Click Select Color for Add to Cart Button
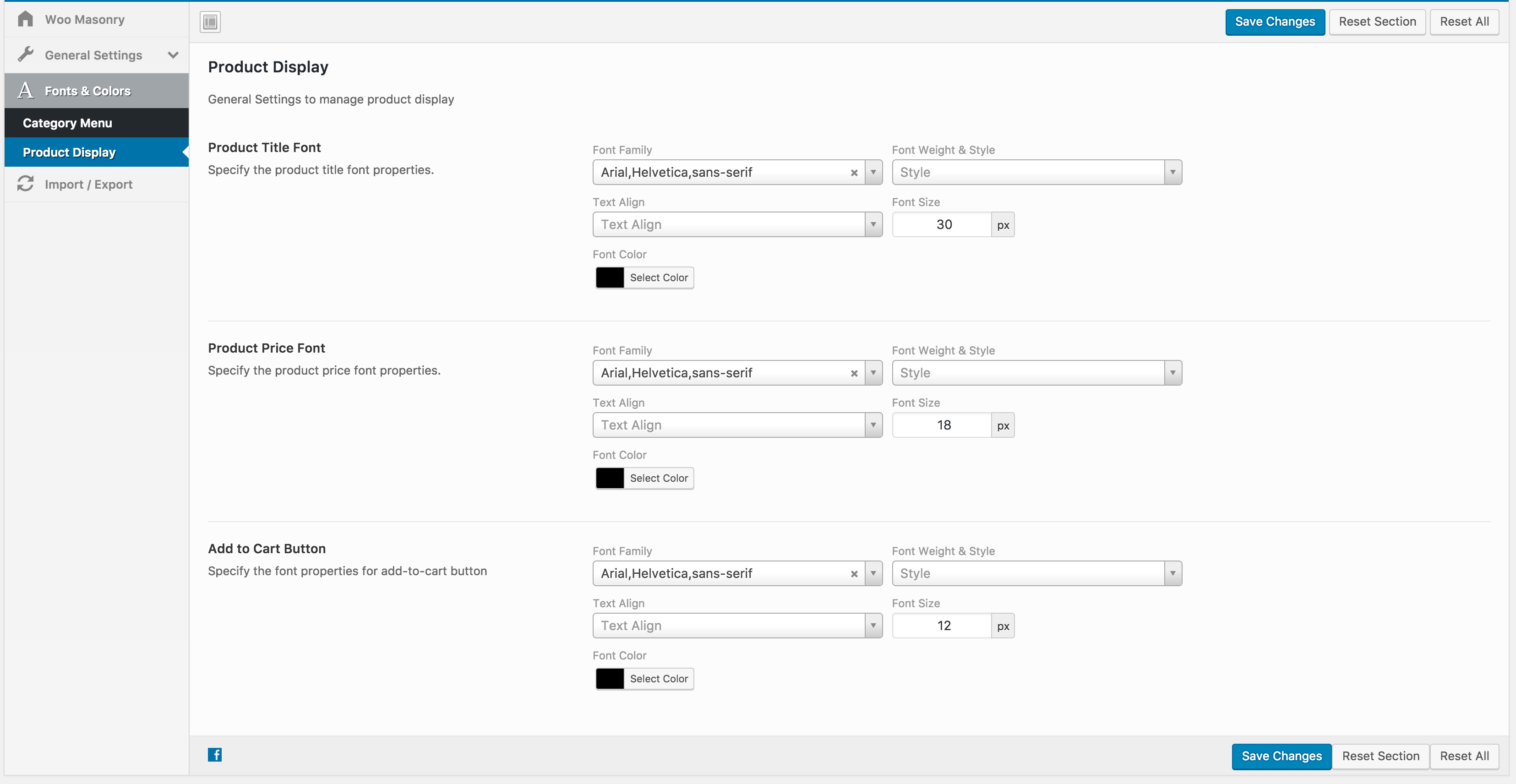Screen dimensions: 1516x784 pyautogui.click(x=659, y=679)
